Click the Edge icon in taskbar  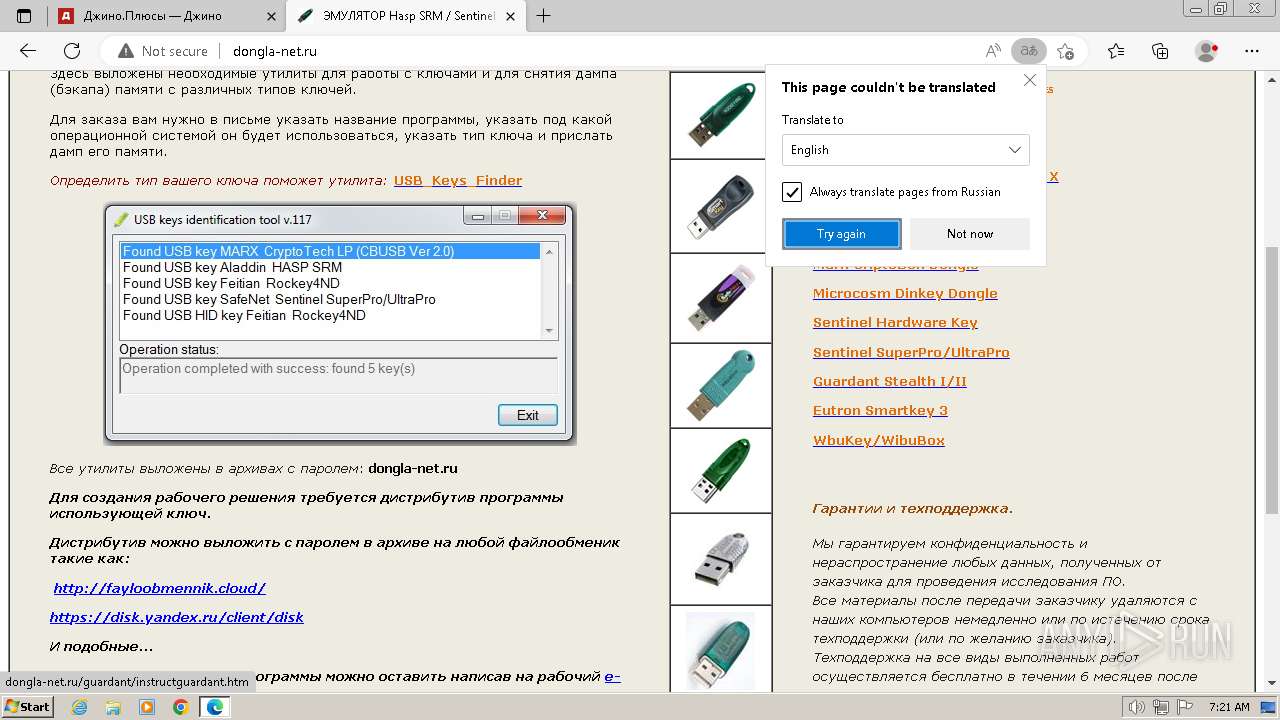tap(214, 707)
